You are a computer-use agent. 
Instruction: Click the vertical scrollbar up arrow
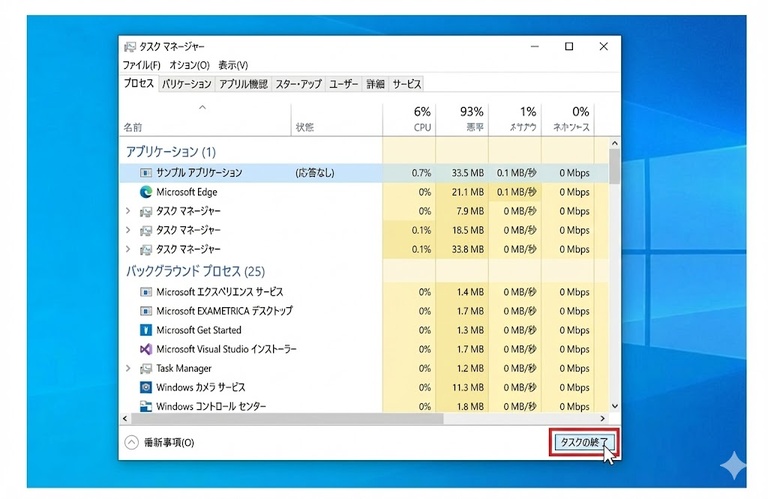pyautogui.click(x=615, y=143)
